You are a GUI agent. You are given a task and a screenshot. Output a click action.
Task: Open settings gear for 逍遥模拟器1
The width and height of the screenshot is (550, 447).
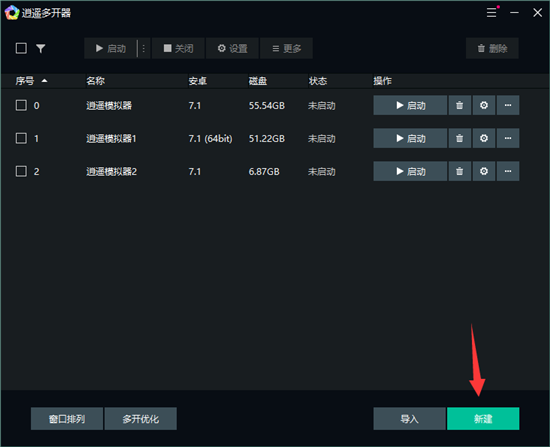pyautogui.click(x=484, y=138)
